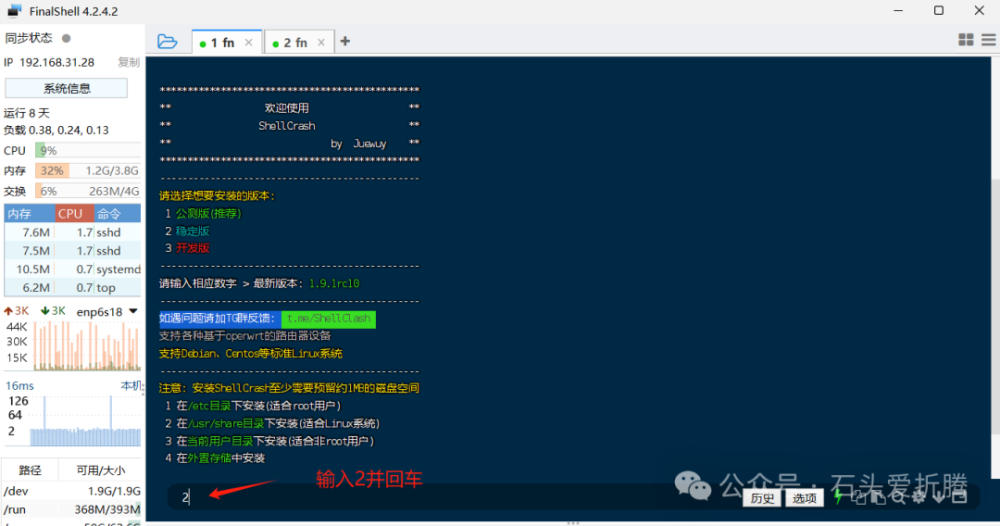Click the fullscreen window icon in command bar

pos(960,498)
